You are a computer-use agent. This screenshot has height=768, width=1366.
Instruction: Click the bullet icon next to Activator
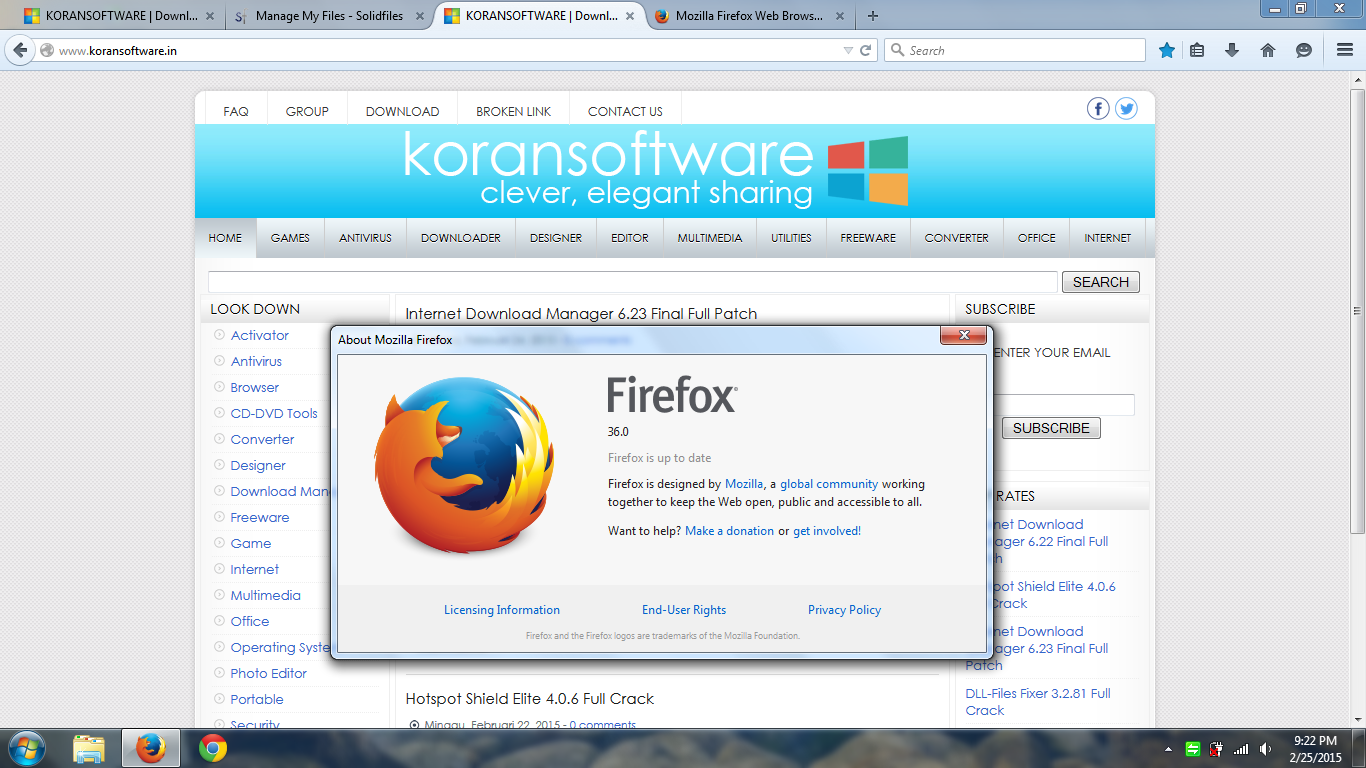pyautogui.click(x=219, y=335)
